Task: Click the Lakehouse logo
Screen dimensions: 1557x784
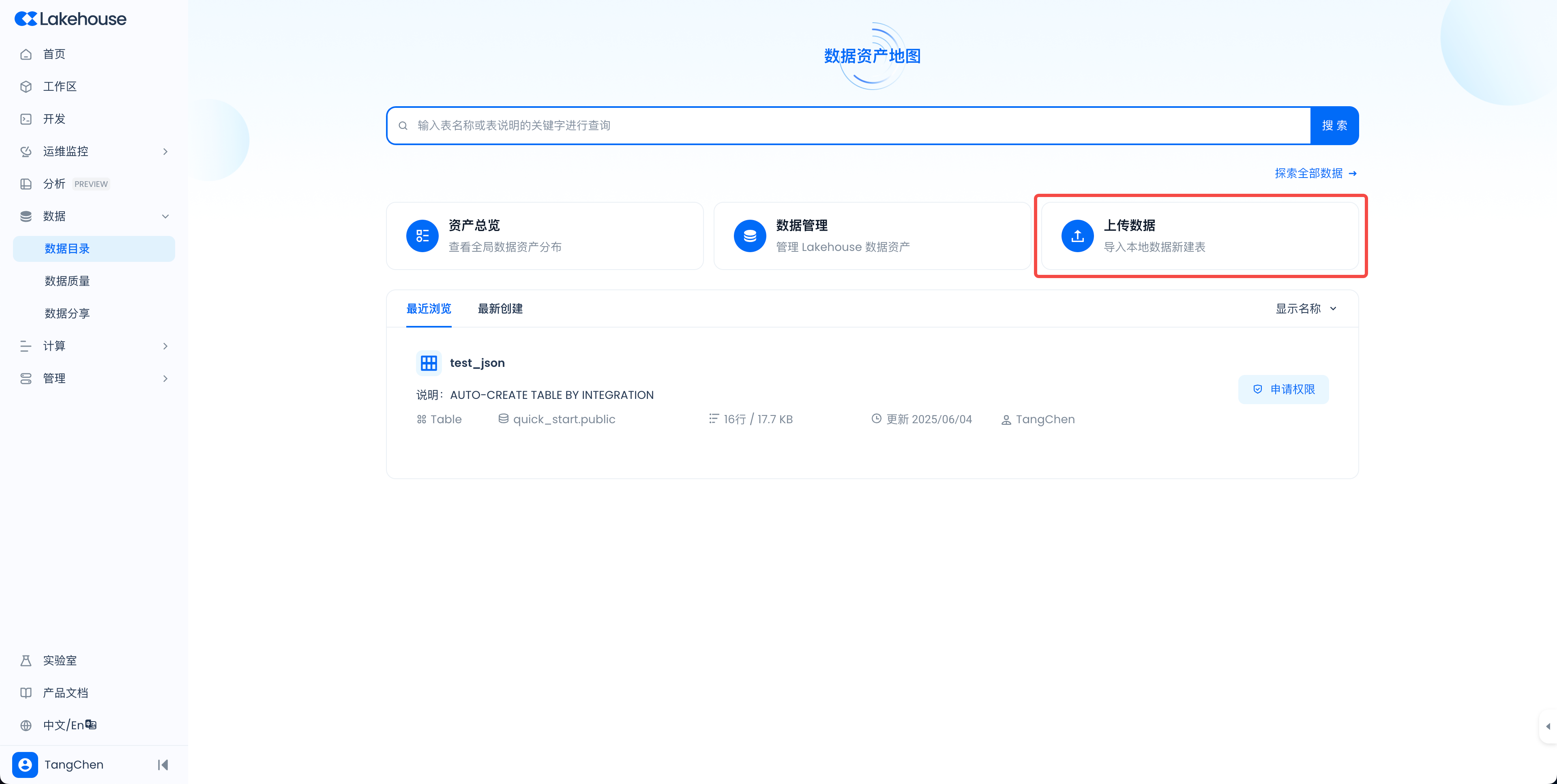Action: (x=70, y=19)
